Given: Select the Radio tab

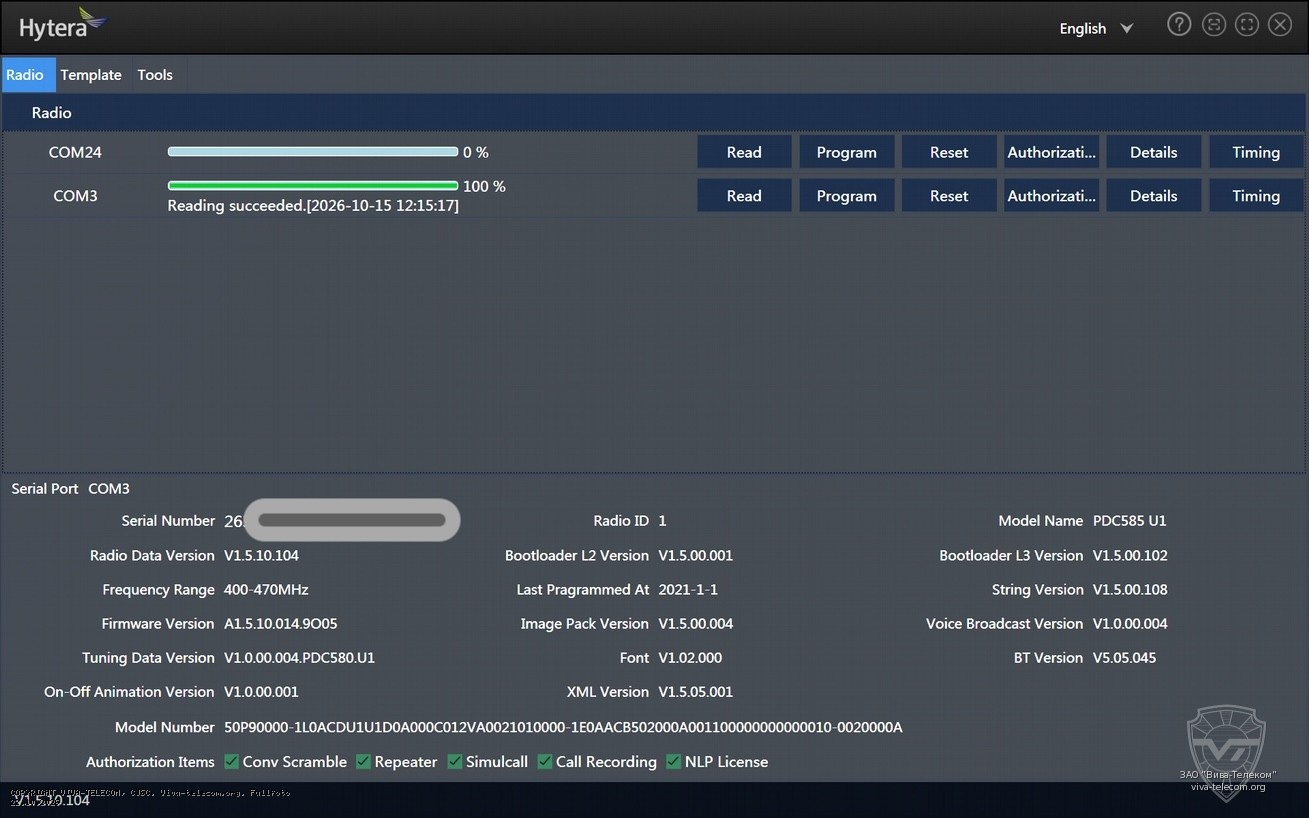Looking at the screenshot, I should (25, 75).
